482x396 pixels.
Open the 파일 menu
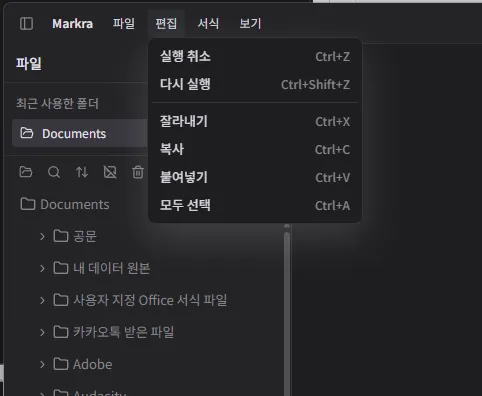tap(124, 23)
